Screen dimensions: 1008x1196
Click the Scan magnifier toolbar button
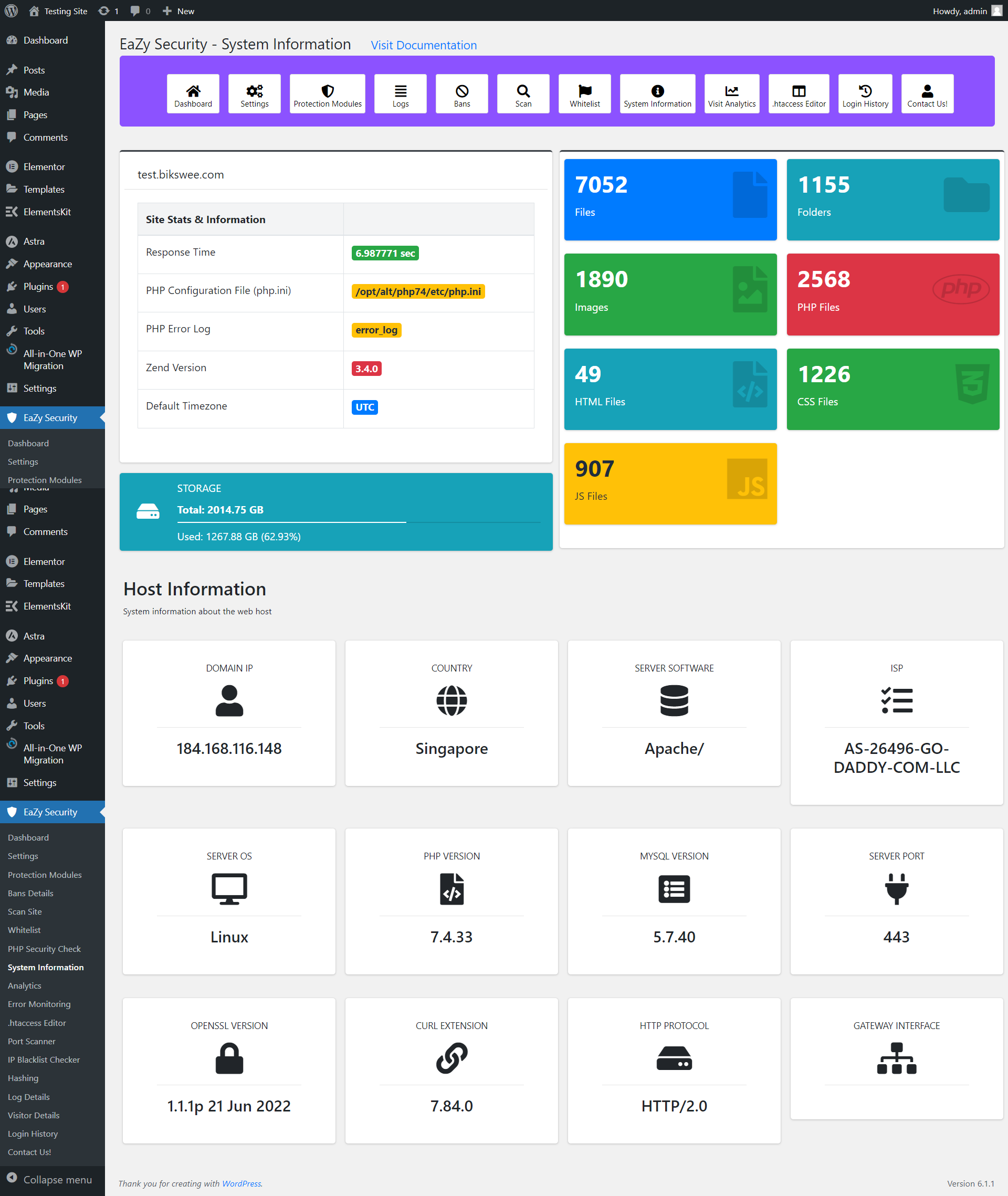(523, 93)
